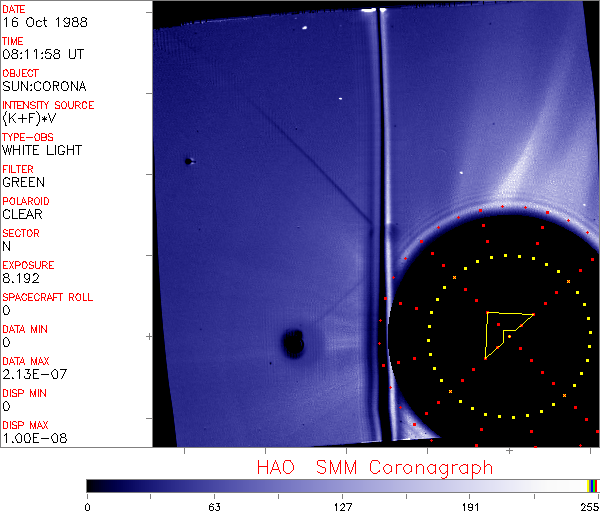Select the DATA MAX value 2.13E-07
Screen dimensions: 600x512
point(34,374)
